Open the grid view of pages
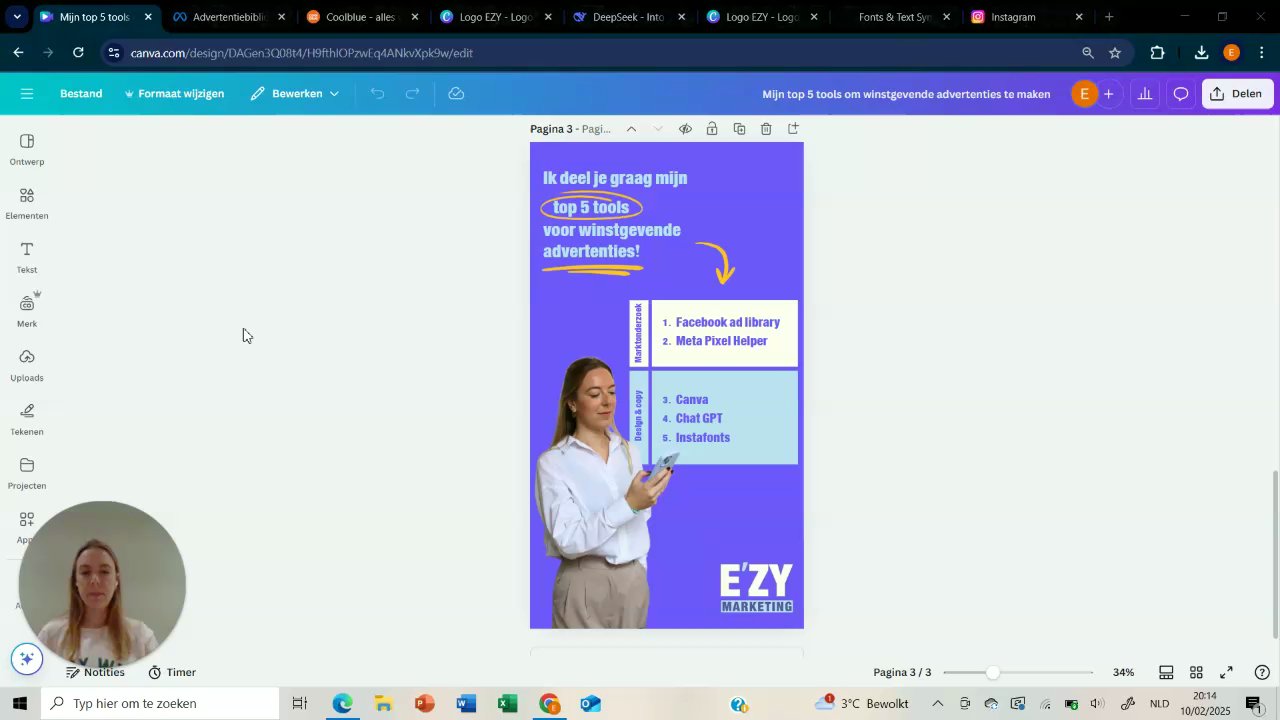 (1196, 672)
